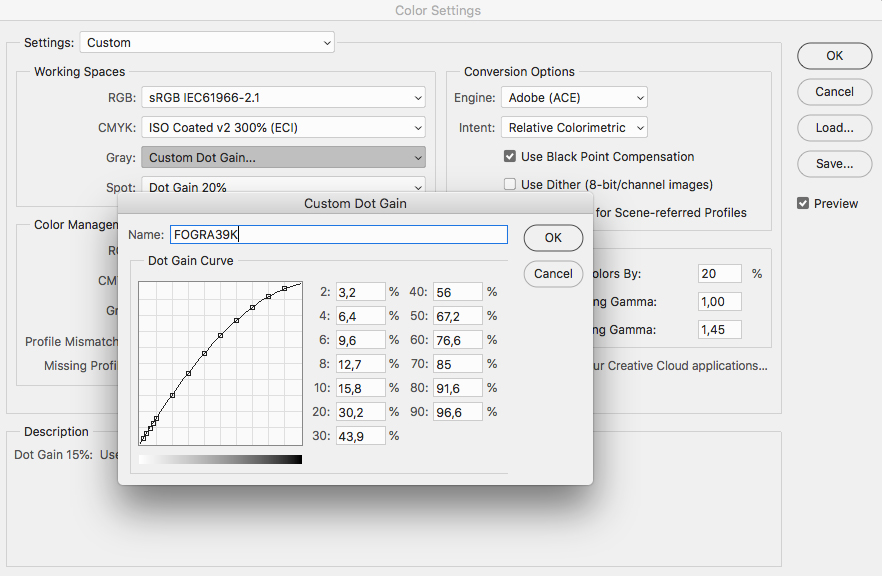Image resolution: width=882 pixels, height=576 pixels.
Task: Click the grayscale gradient bar below curve
Action: [220, 460]
